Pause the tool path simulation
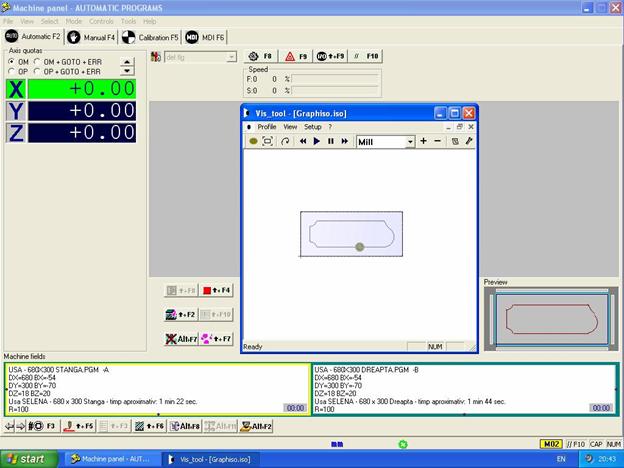This screenshot has height=468, width=624. pos(330,142)
